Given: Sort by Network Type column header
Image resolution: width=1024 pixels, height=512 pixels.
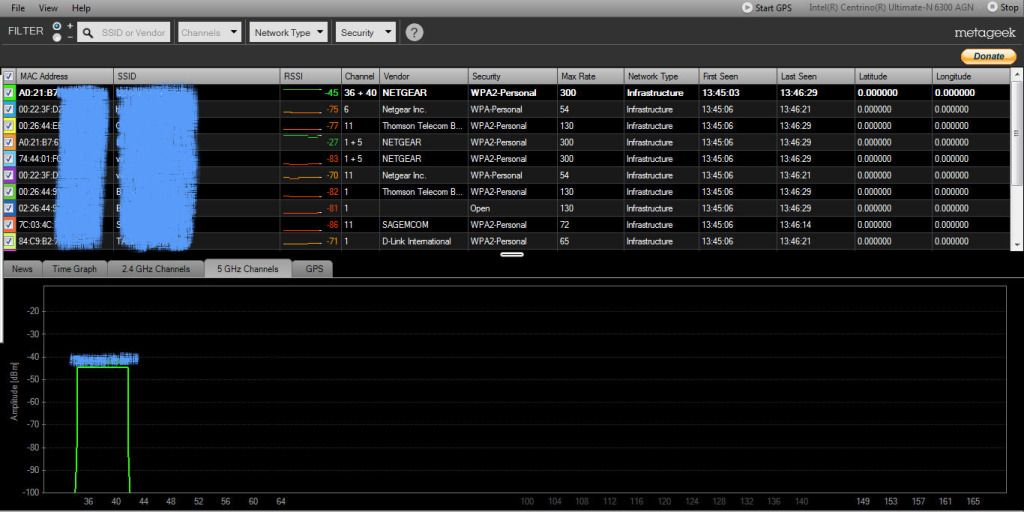Looking at the screenshot, I should [x=661, y=76].
